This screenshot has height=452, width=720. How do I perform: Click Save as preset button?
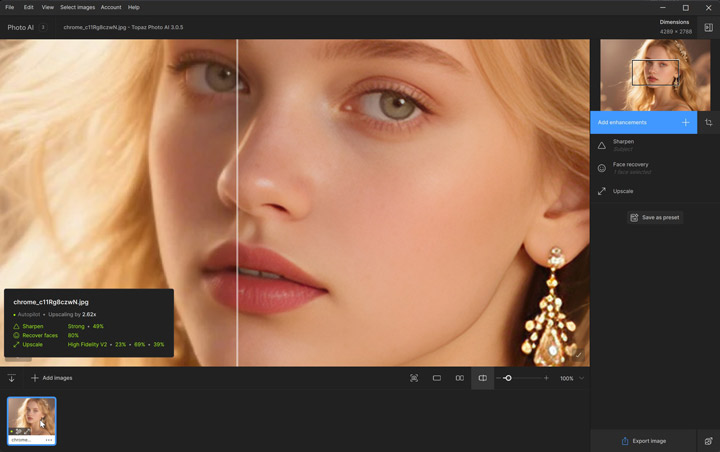point(655,218)
